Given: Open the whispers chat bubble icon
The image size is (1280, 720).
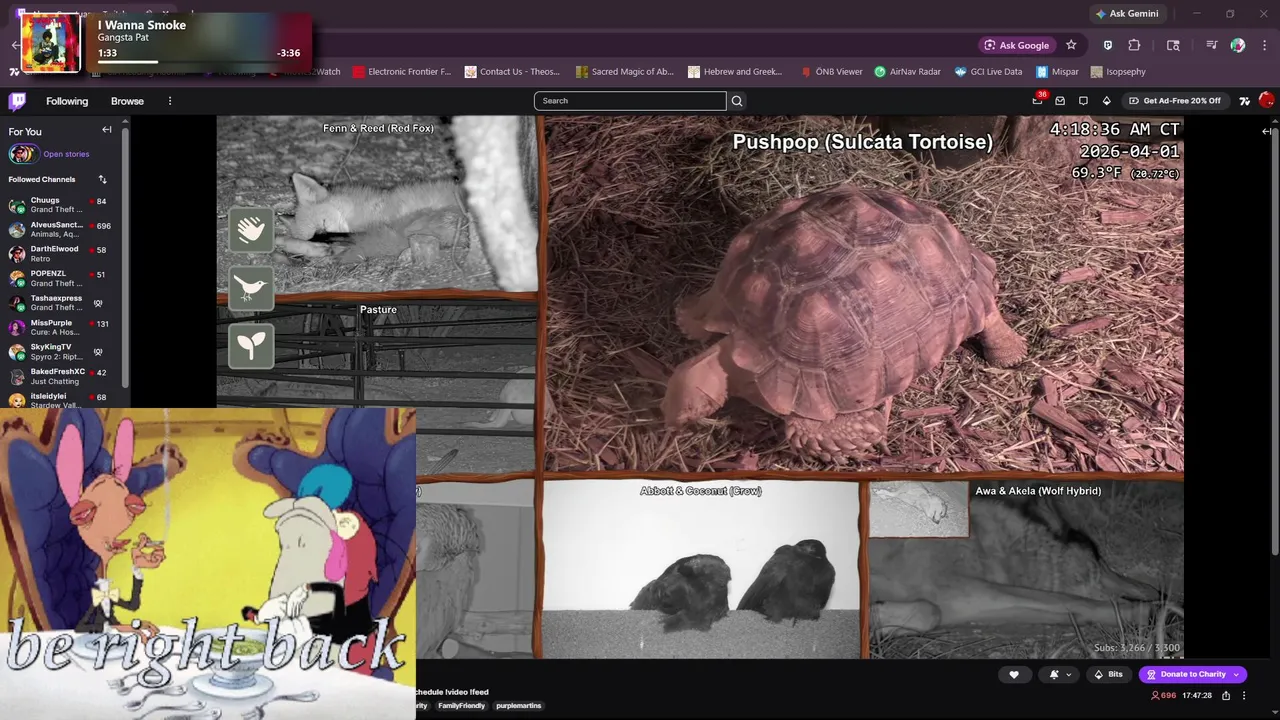Looking at the screenshot, I should point(1083,101).
